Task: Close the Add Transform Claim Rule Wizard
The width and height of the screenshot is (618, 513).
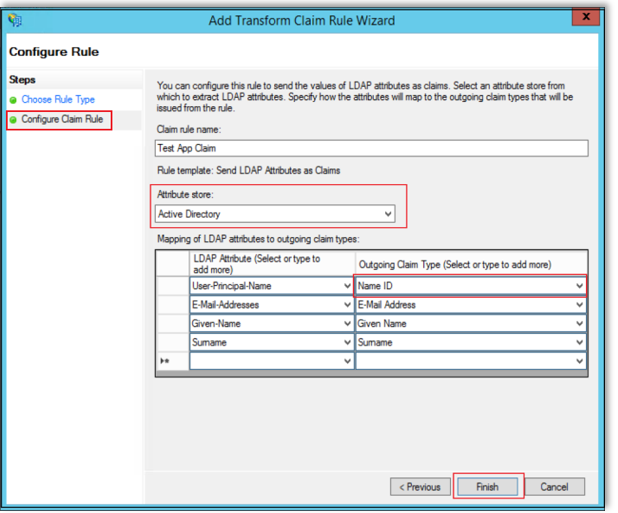Action: click(586, 17)
